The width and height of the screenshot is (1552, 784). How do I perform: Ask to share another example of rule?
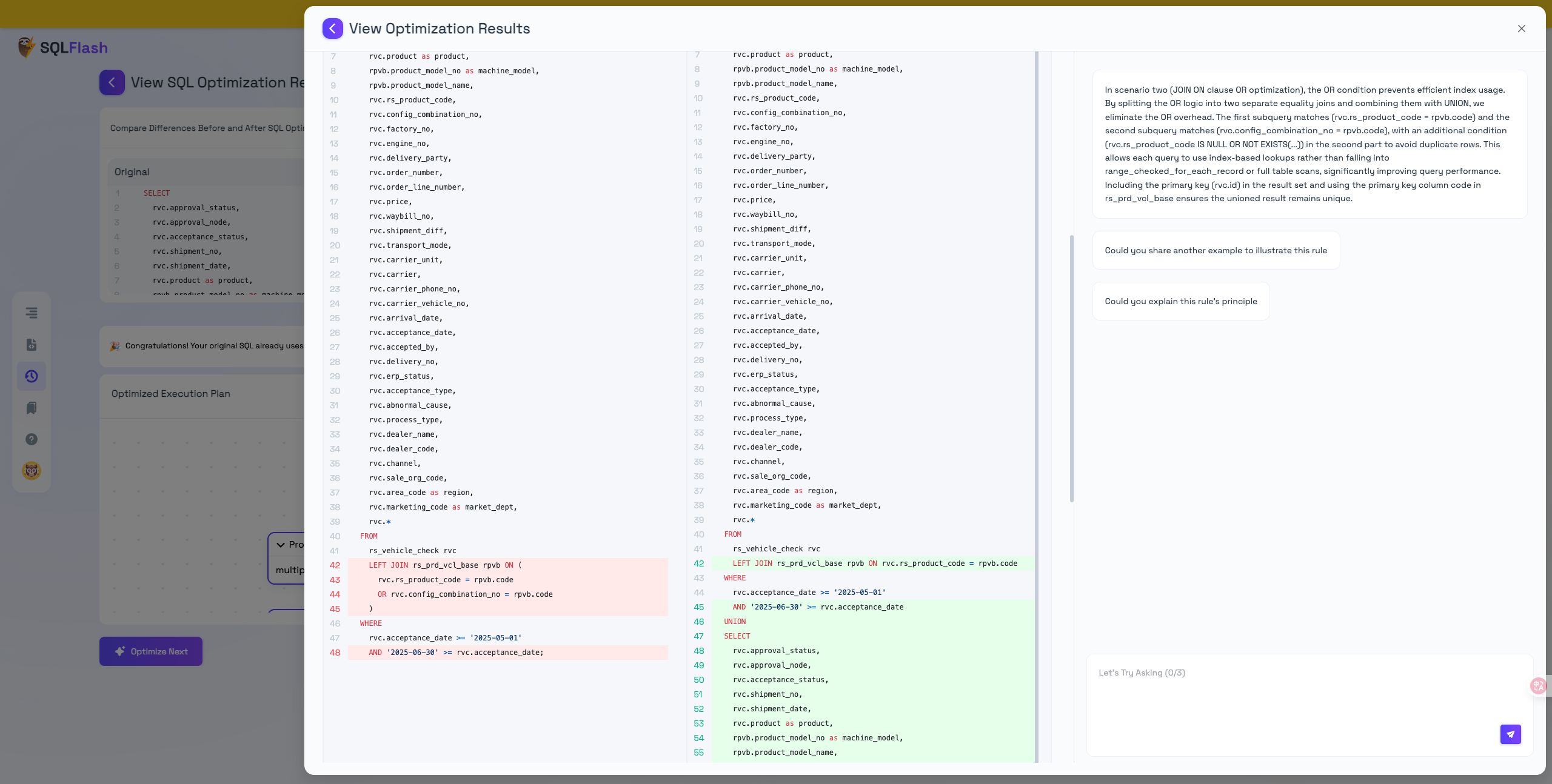(x=1216, y=250)
